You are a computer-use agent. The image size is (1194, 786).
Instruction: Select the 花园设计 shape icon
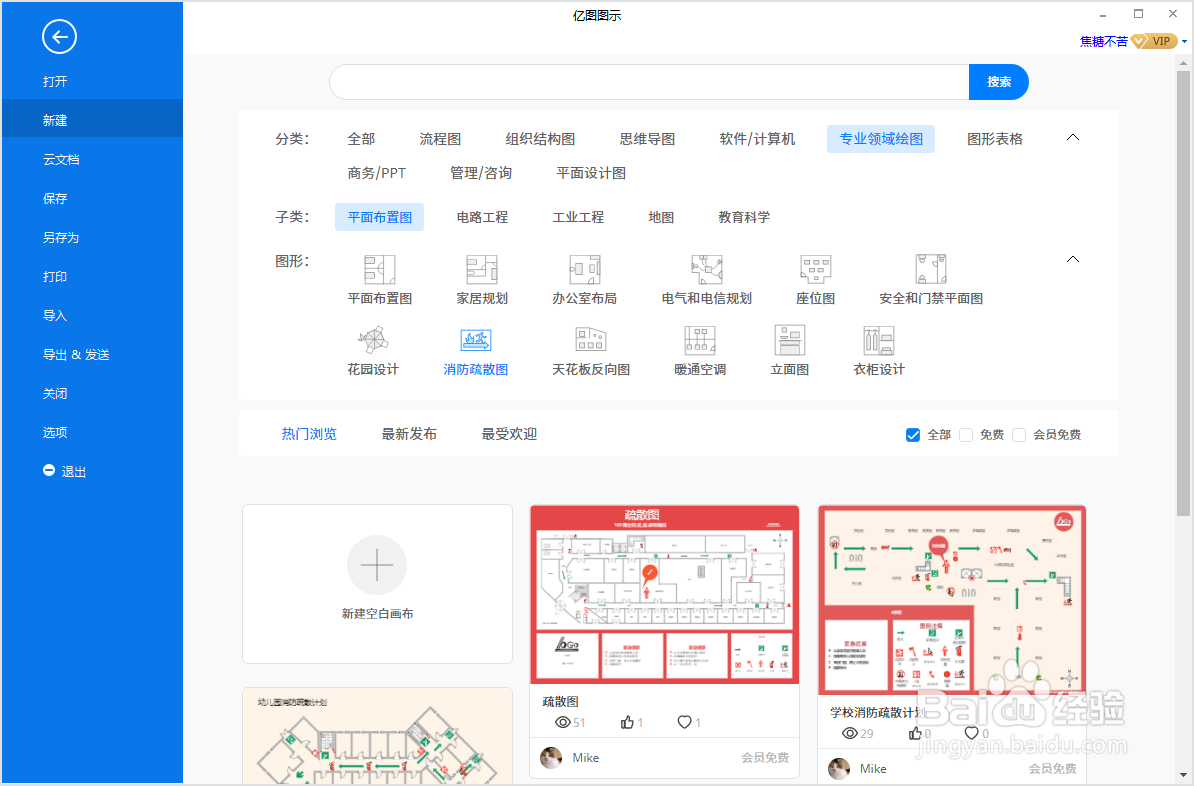(x=373, y=340)
